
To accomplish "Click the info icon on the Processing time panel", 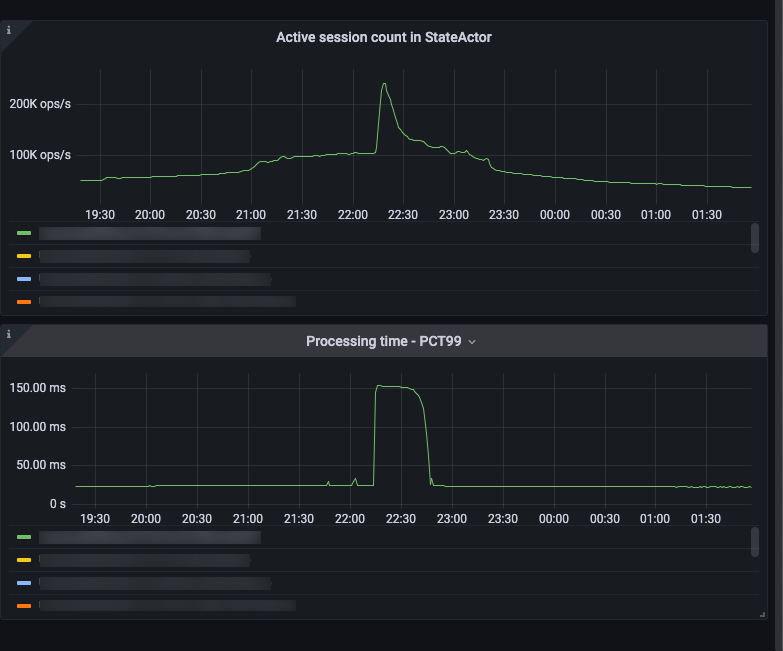I will [x=9, y=334].
